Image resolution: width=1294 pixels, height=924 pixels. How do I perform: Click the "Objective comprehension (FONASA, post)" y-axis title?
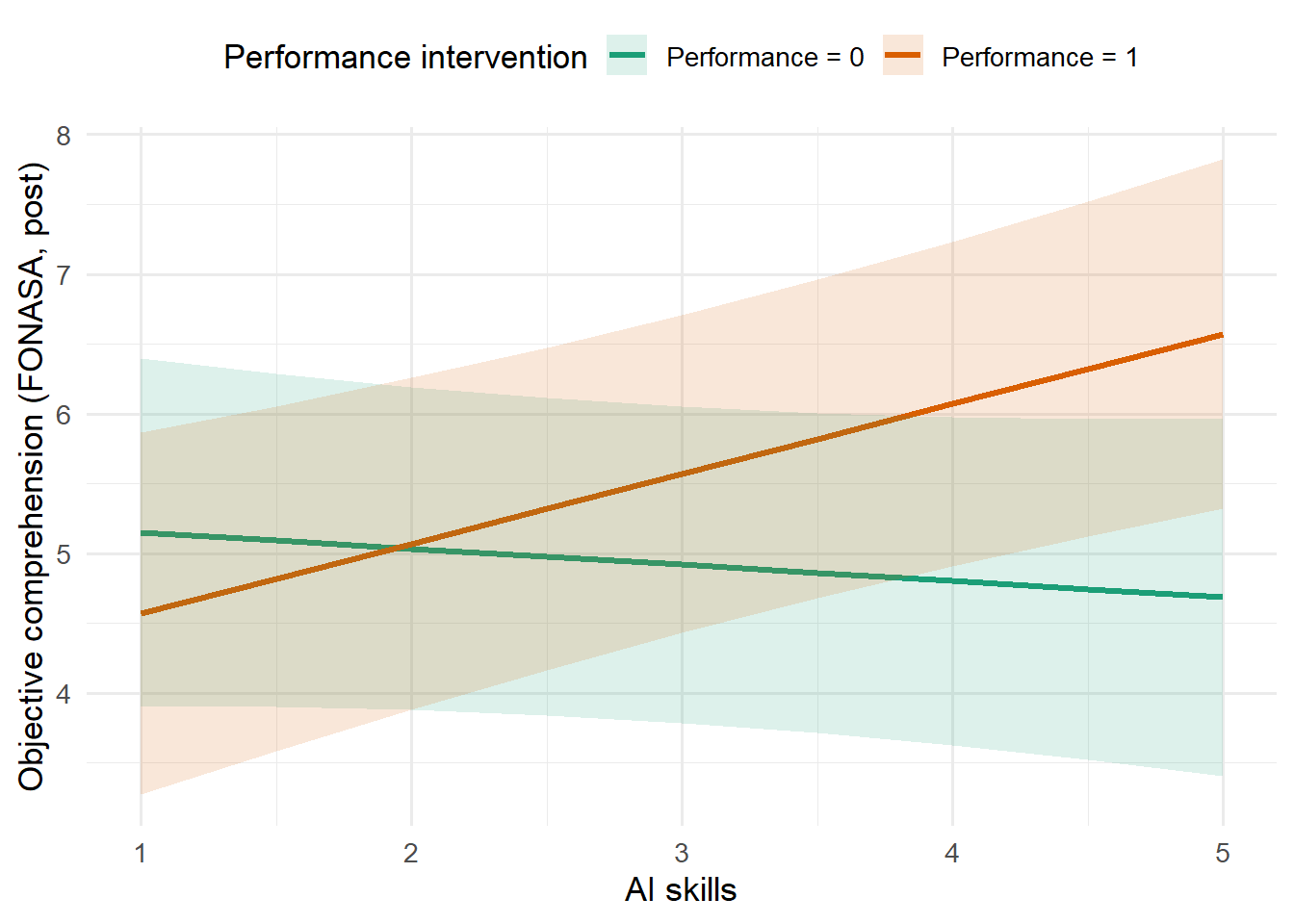pyautogui.click(x=32, y=477)
